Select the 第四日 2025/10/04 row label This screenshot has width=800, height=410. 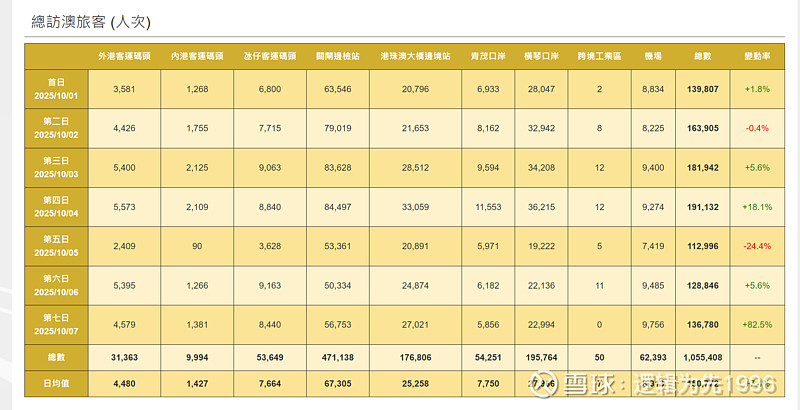pos(56,207)
